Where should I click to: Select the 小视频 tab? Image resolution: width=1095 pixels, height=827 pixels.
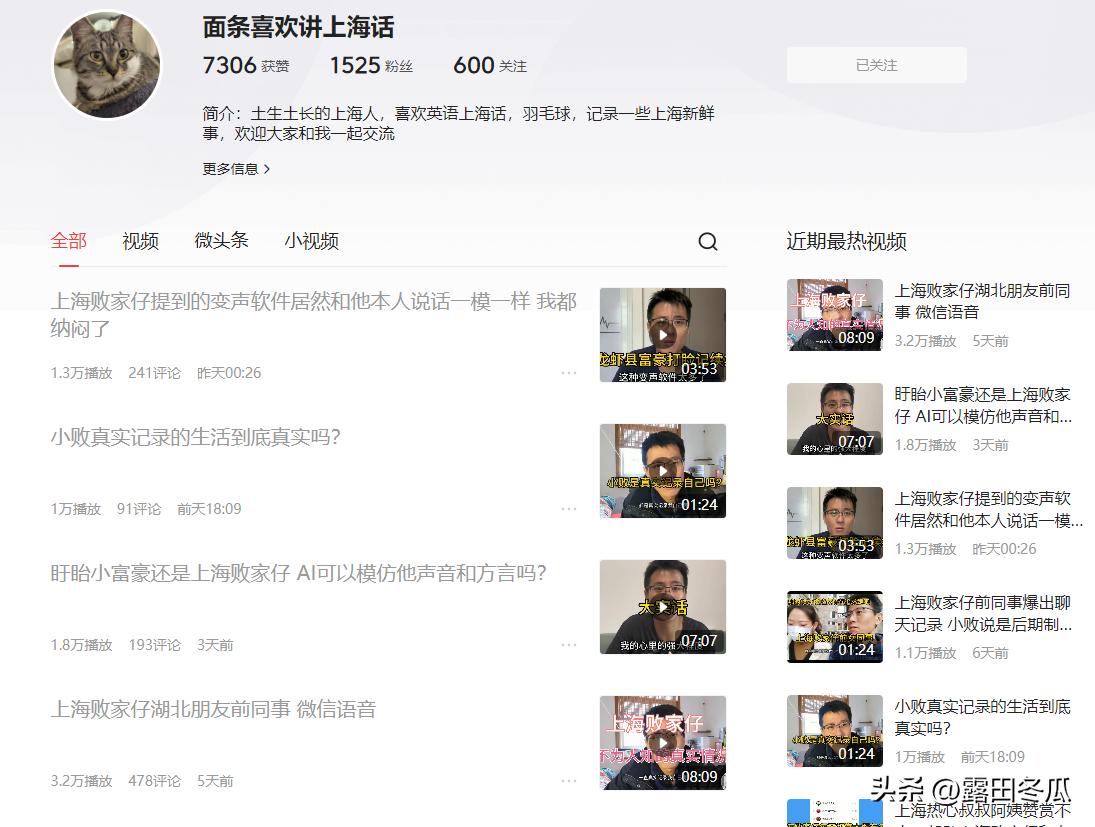(311, 241)
